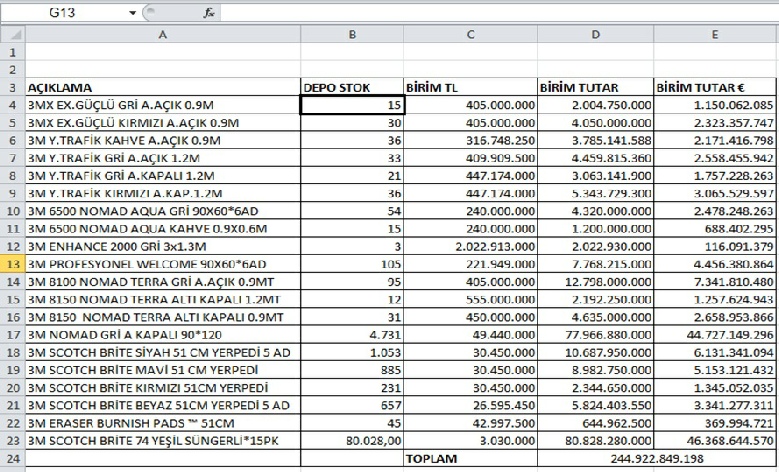This screenshot has height=472, width=779.
Task: Select amount cell 12.798.000.000
Action: (x=596, y=282)
